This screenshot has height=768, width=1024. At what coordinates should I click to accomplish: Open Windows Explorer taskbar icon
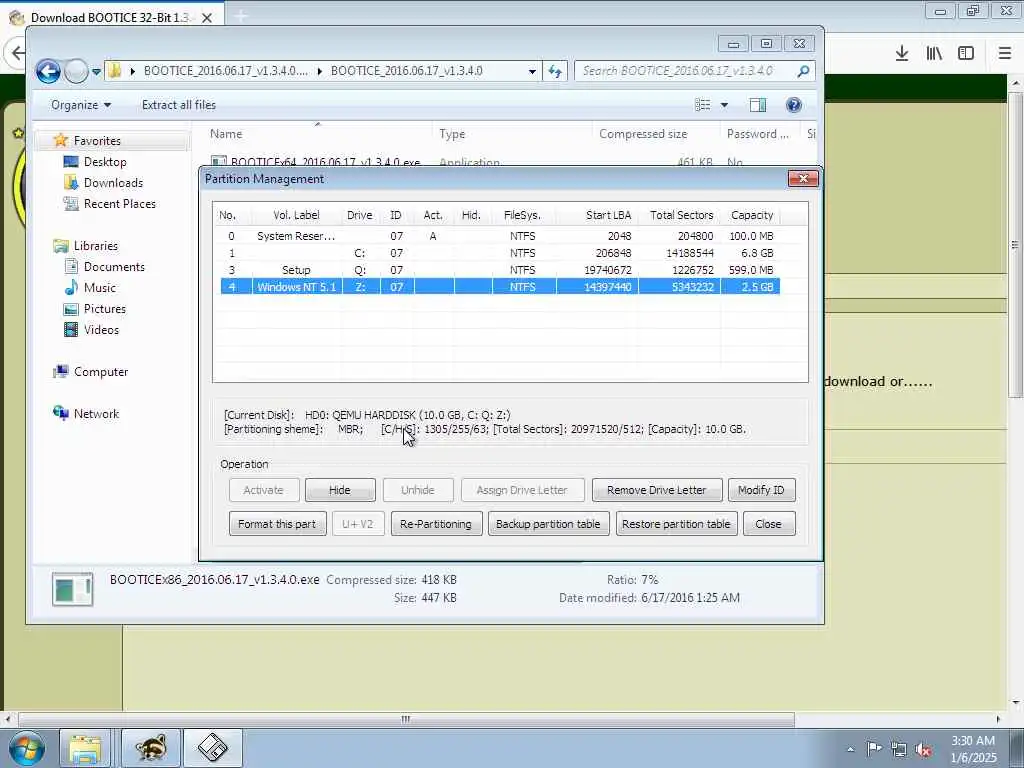point(86,748)
